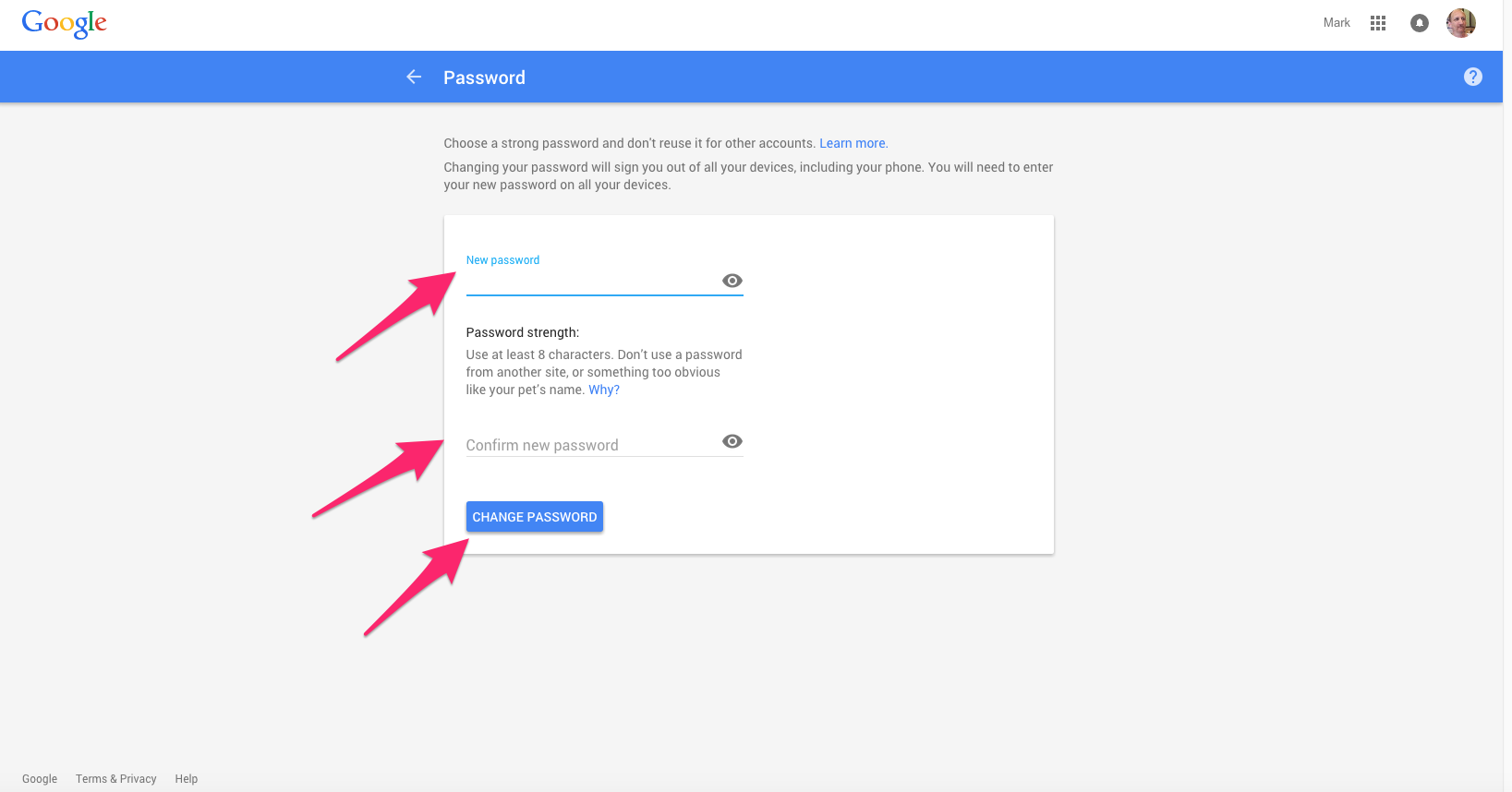Reveal the new password with the eye icon

[x=732, y=281]
